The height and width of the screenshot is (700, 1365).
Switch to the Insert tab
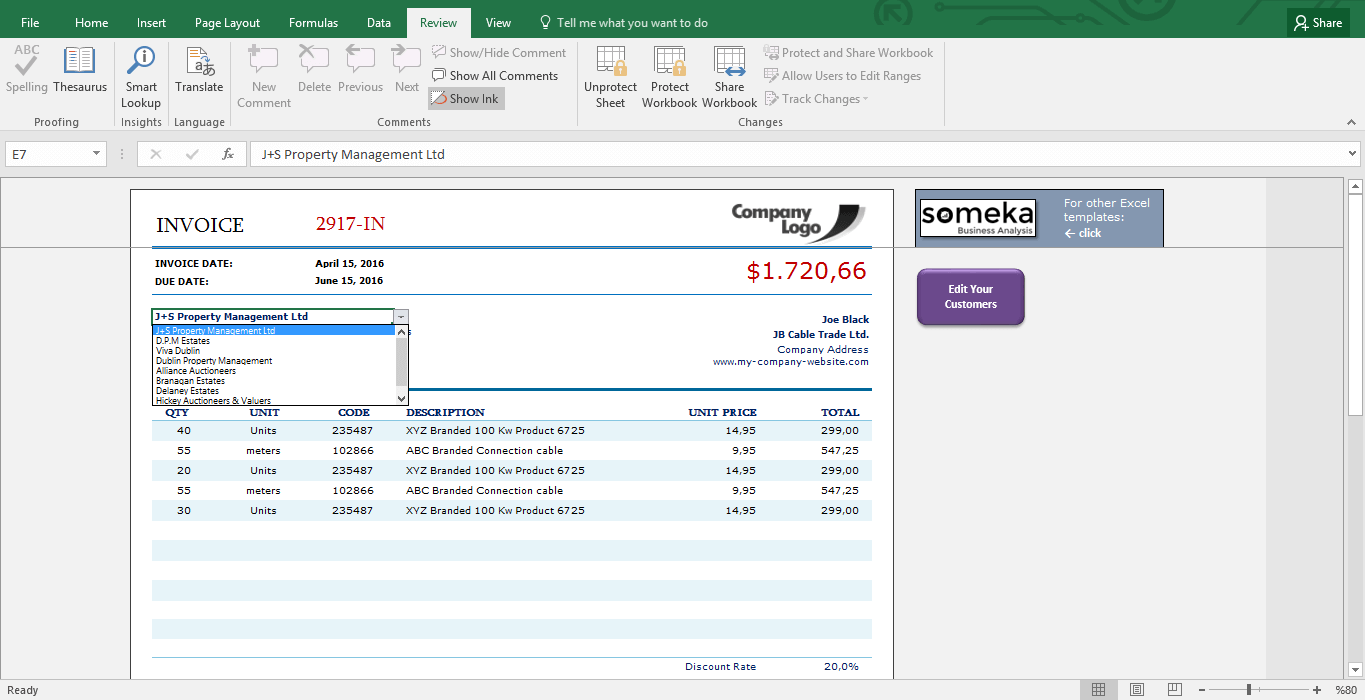tap(152, 23)
